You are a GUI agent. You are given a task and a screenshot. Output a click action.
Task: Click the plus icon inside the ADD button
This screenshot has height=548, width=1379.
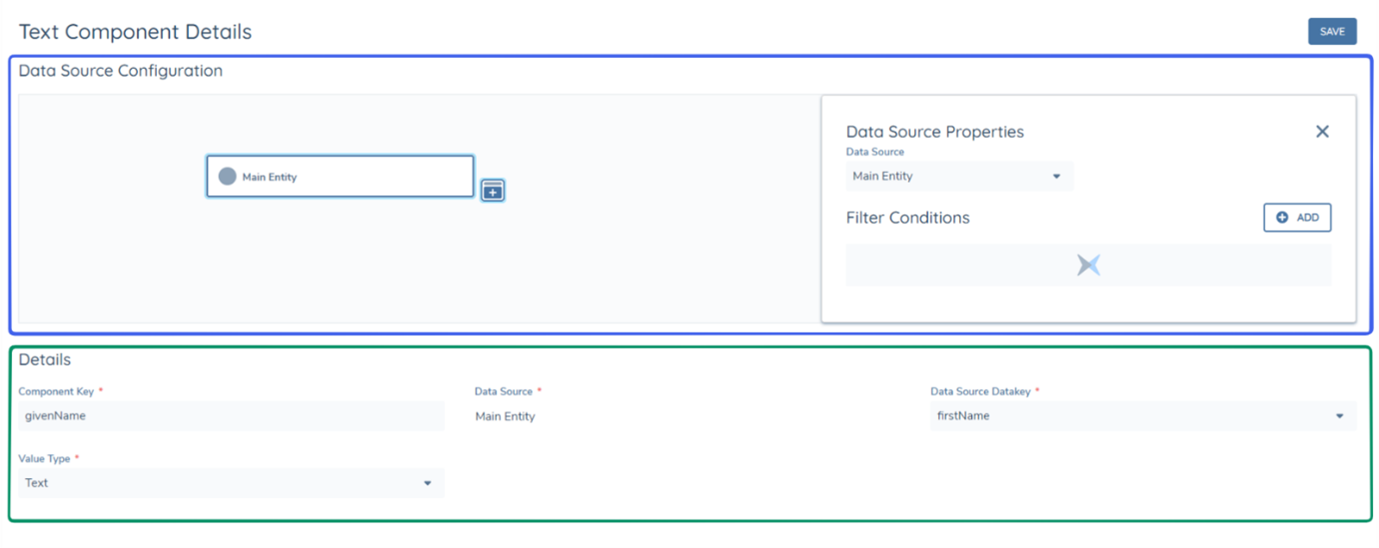(1282, 218)
